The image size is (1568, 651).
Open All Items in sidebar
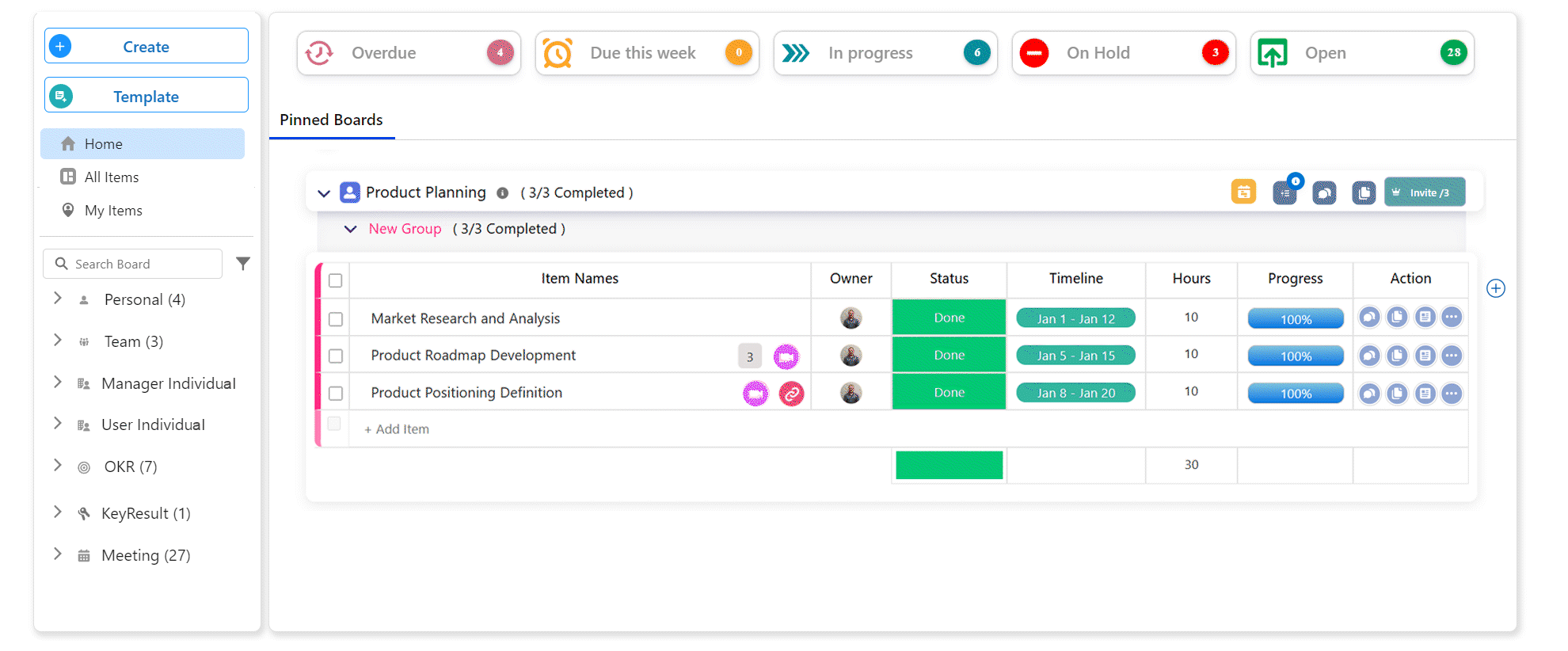(112, 177)
